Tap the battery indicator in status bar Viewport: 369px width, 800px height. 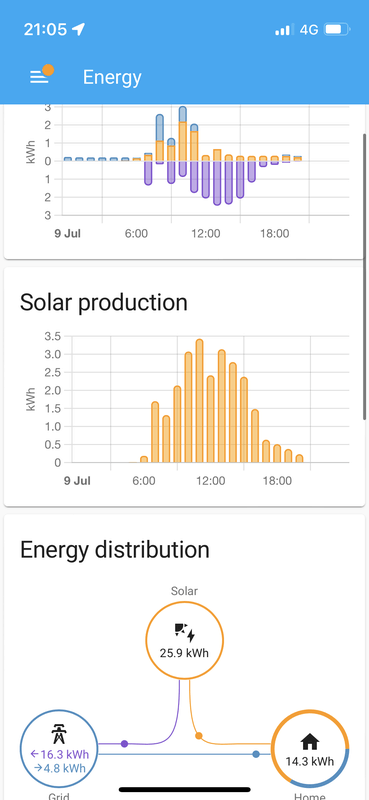tap(337, 29)
